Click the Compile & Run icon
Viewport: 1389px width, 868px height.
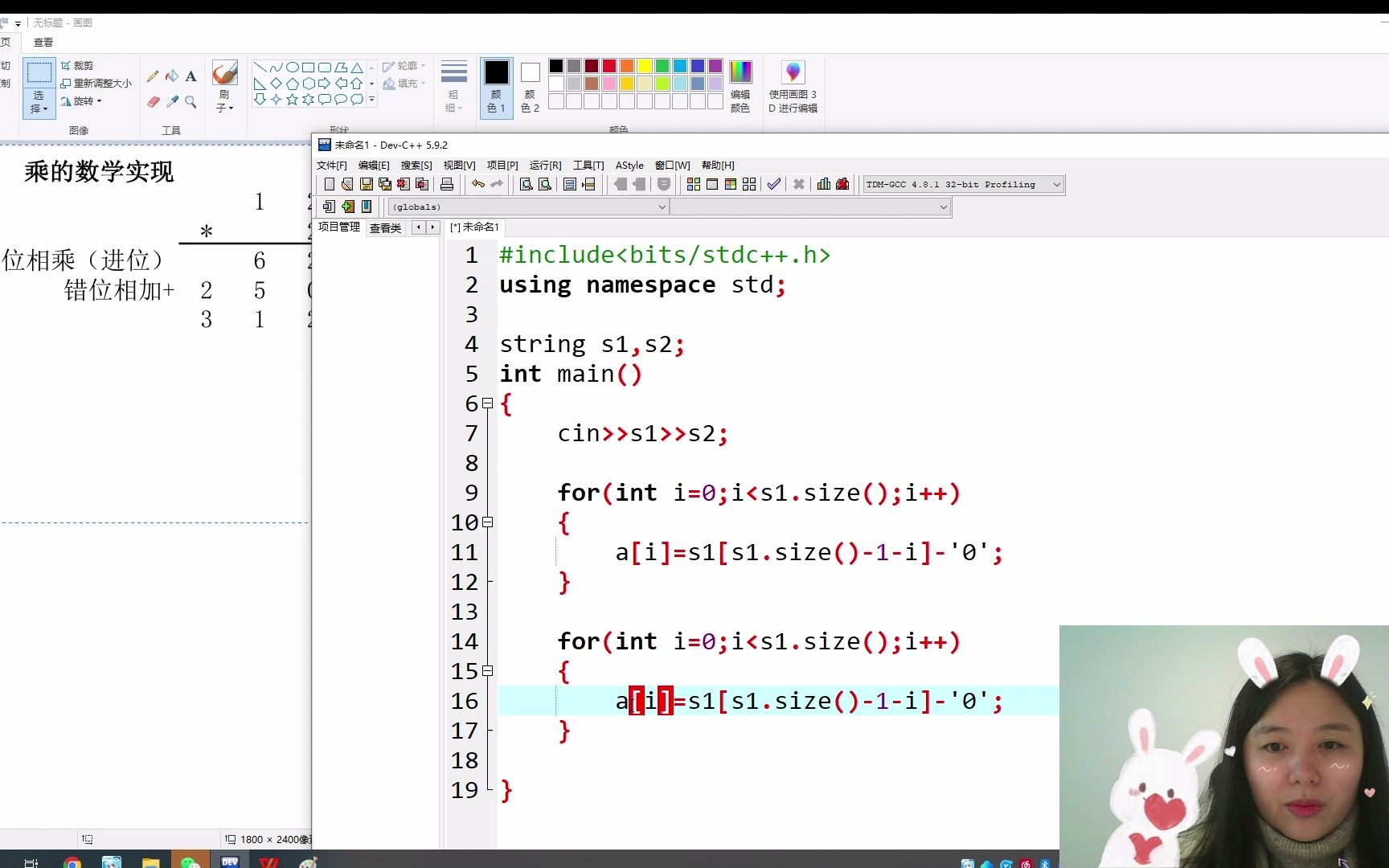(x=731, y=184)
